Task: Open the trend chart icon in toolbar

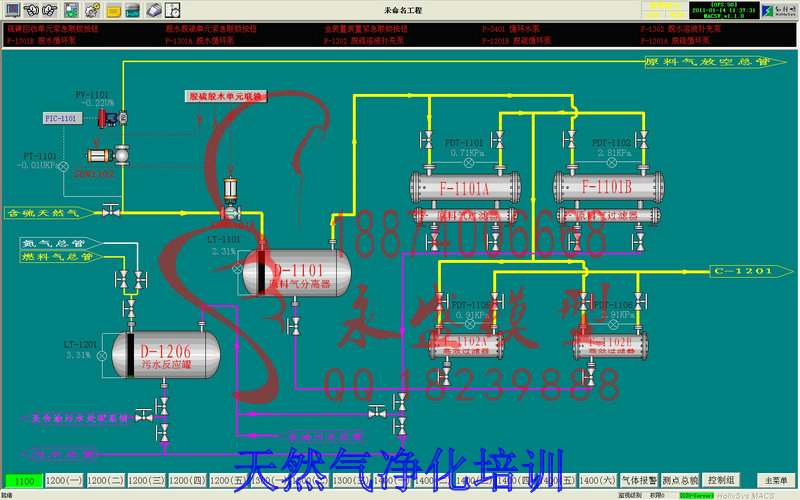Action: tap(132, 10)
